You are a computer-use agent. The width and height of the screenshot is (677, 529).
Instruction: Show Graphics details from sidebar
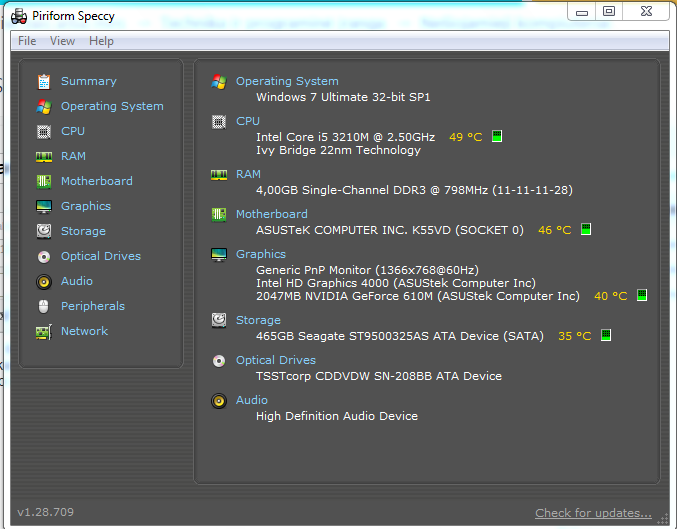click(86, 206)
